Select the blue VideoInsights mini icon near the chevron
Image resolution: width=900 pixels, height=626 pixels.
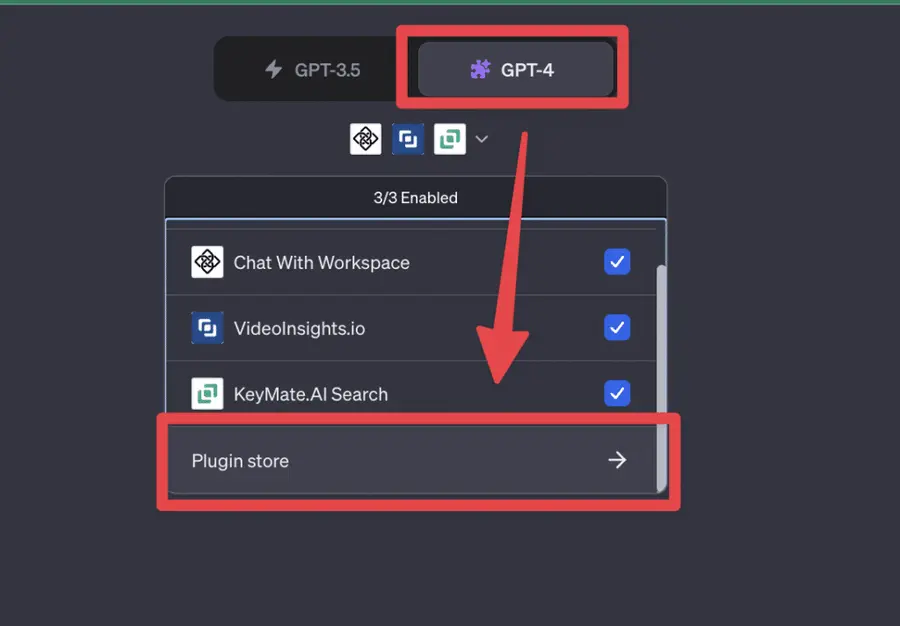pos(407,139)
